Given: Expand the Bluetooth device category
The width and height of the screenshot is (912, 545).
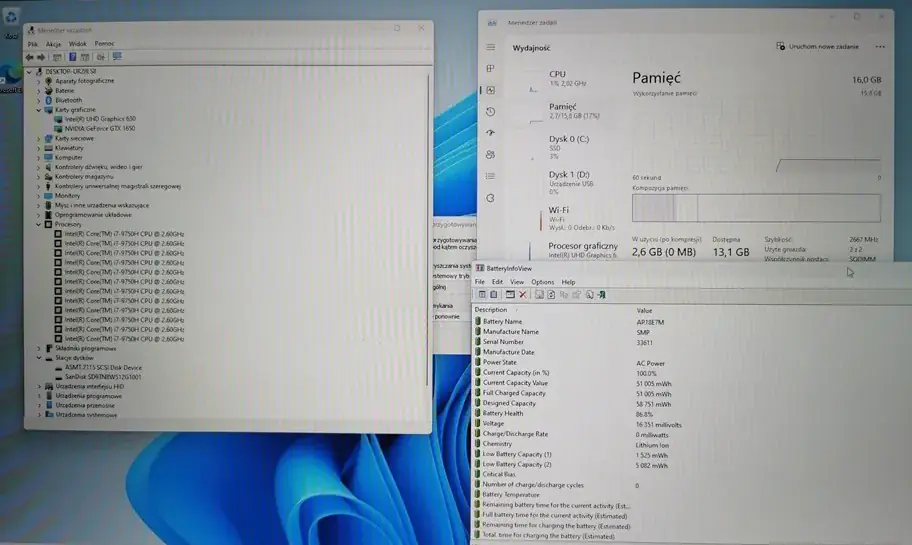Looking at the screenshot, I should [x=39, y=100].
